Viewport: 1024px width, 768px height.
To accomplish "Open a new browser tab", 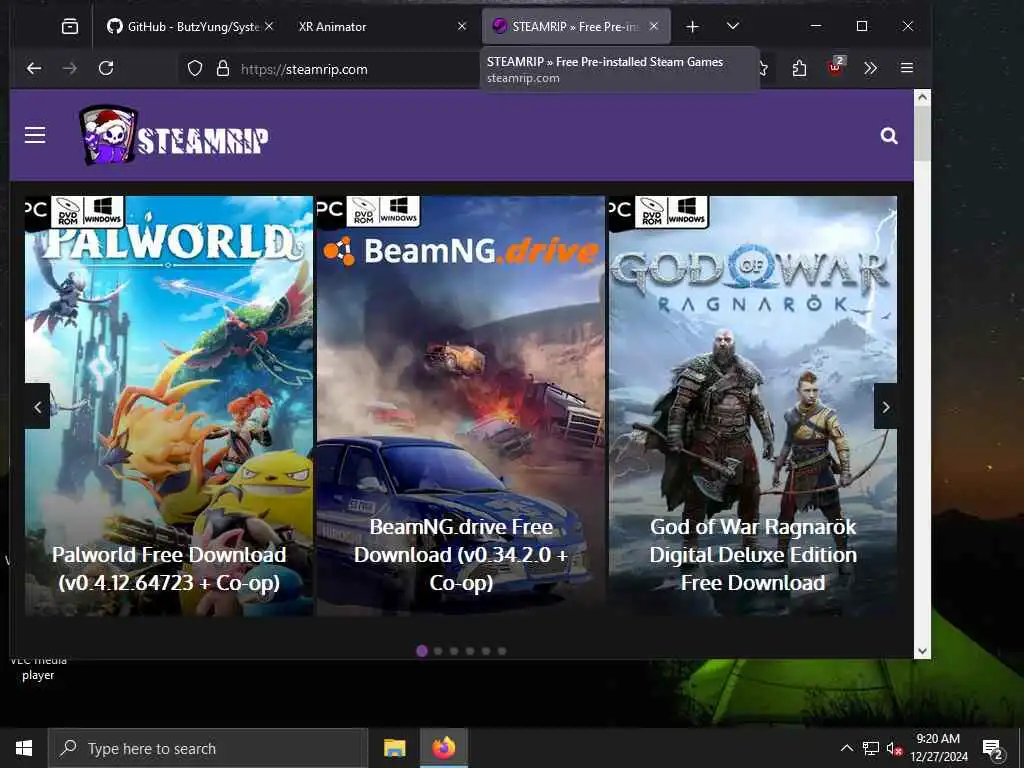I will click(692, 26).
